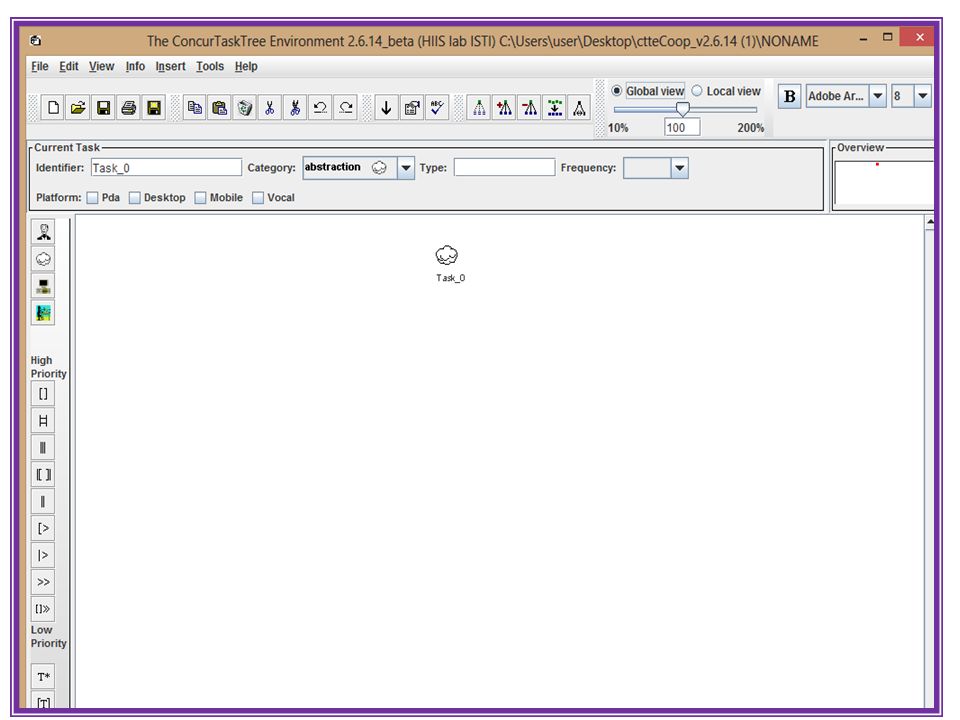The width and height of the screenshot is (960, 720).
Task: Delete using the recycle bin icon
Action: tap(245, 108)
